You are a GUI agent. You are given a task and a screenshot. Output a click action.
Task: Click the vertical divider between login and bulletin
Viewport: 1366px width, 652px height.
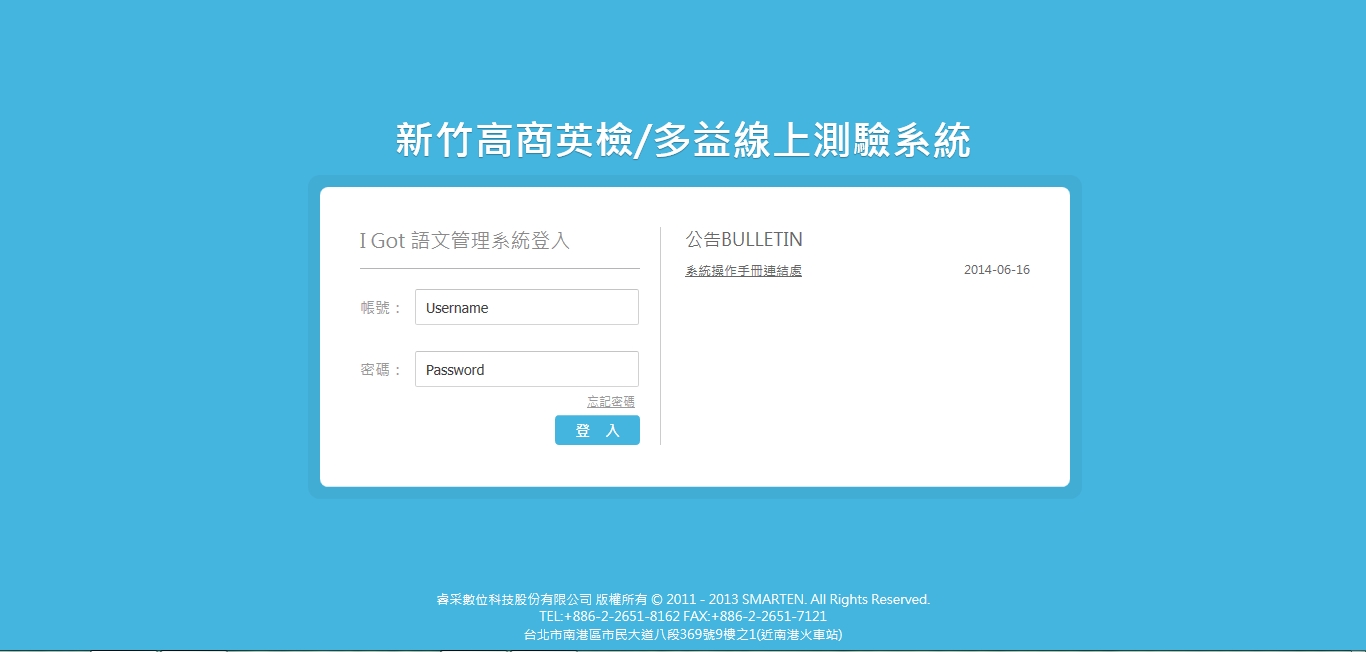pyautogui.click(x=660, y=336)
